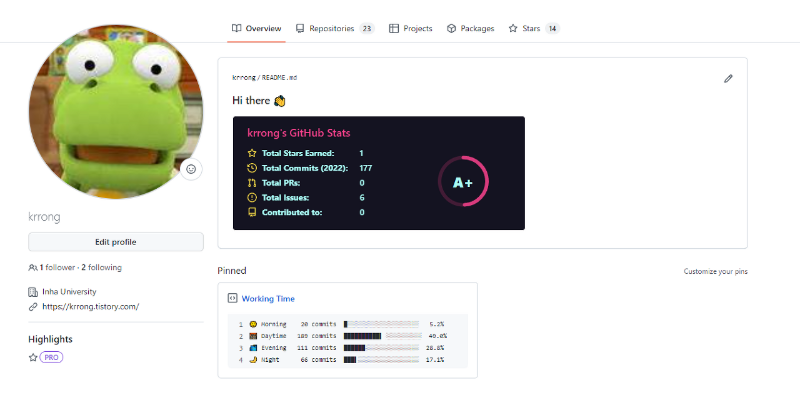Open the Projects tab
The image size is (800, 394).
point(410,29)
